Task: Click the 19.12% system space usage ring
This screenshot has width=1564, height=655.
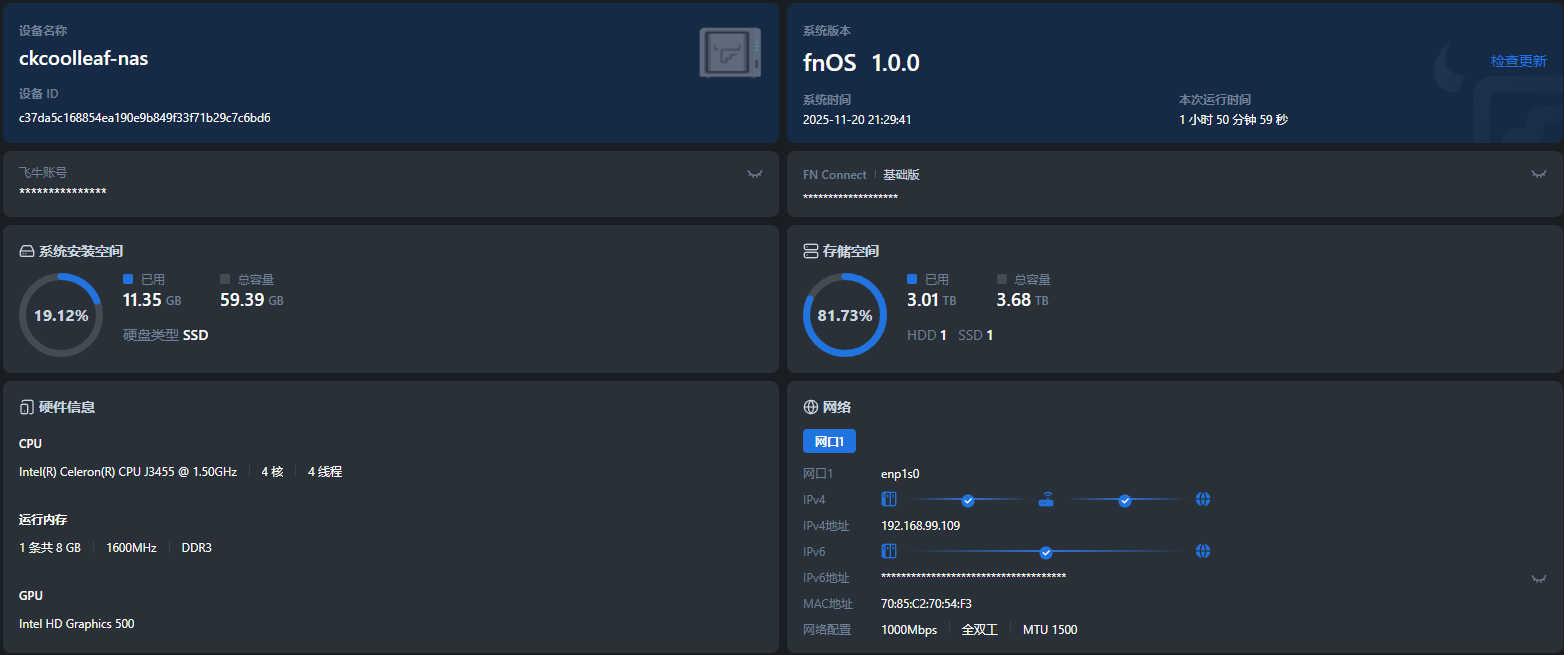Action: 61,315
